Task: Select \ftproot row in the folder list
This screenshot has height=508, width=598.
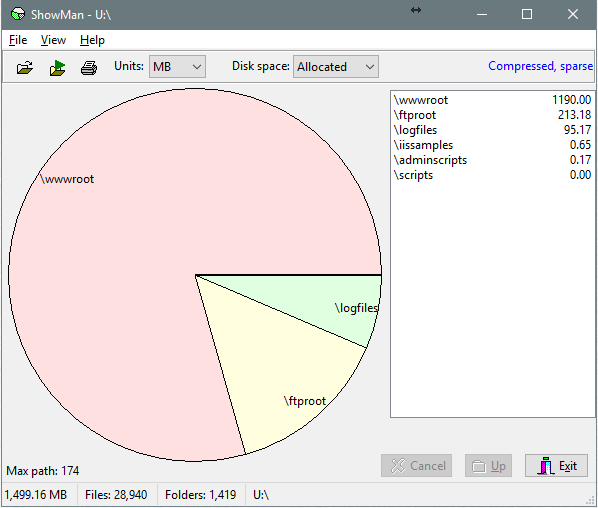Action: click(492, 115)
